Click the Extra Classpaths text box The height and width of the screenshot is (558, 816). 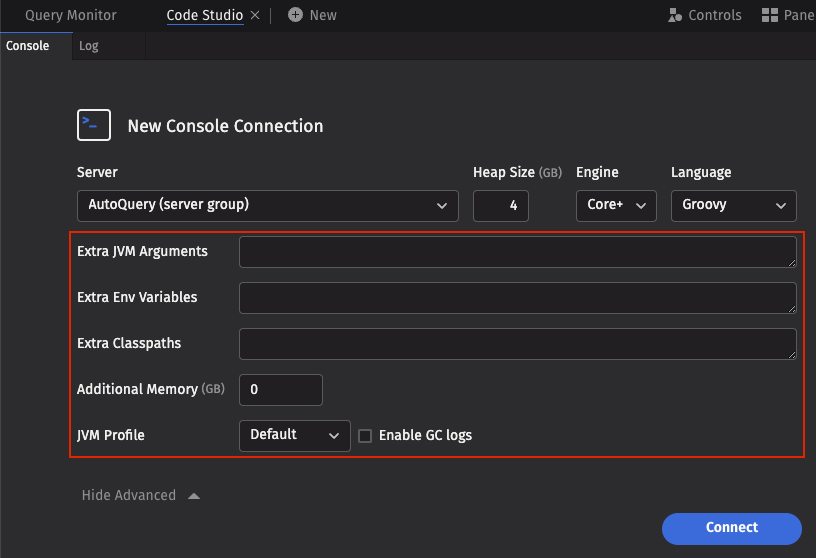click(x=517, y=344)
